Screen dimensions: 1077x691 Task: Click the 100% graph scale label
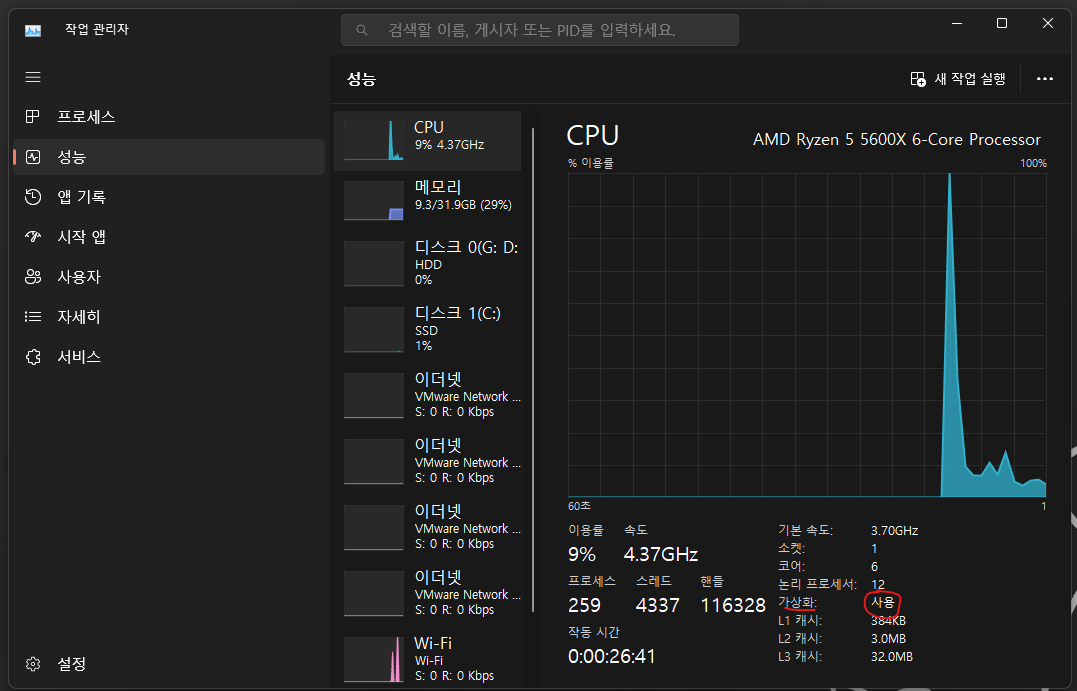point(1033,163)
